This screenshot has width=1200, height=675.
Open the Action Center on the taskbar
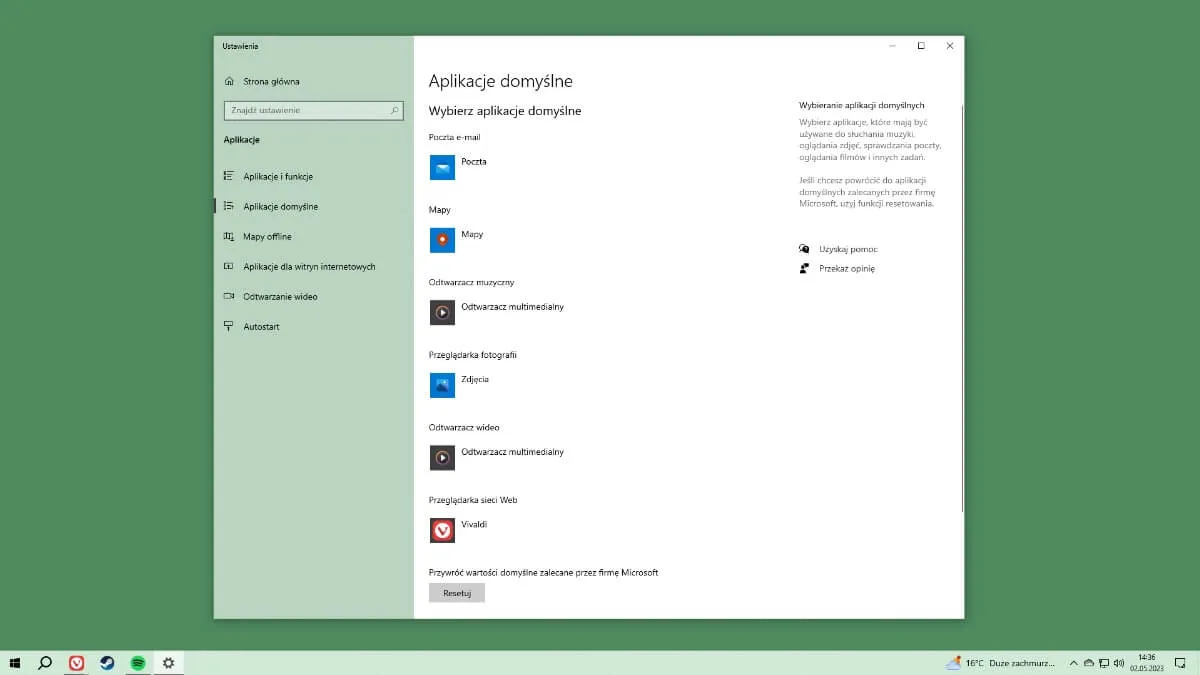[x=1180, y=662]
